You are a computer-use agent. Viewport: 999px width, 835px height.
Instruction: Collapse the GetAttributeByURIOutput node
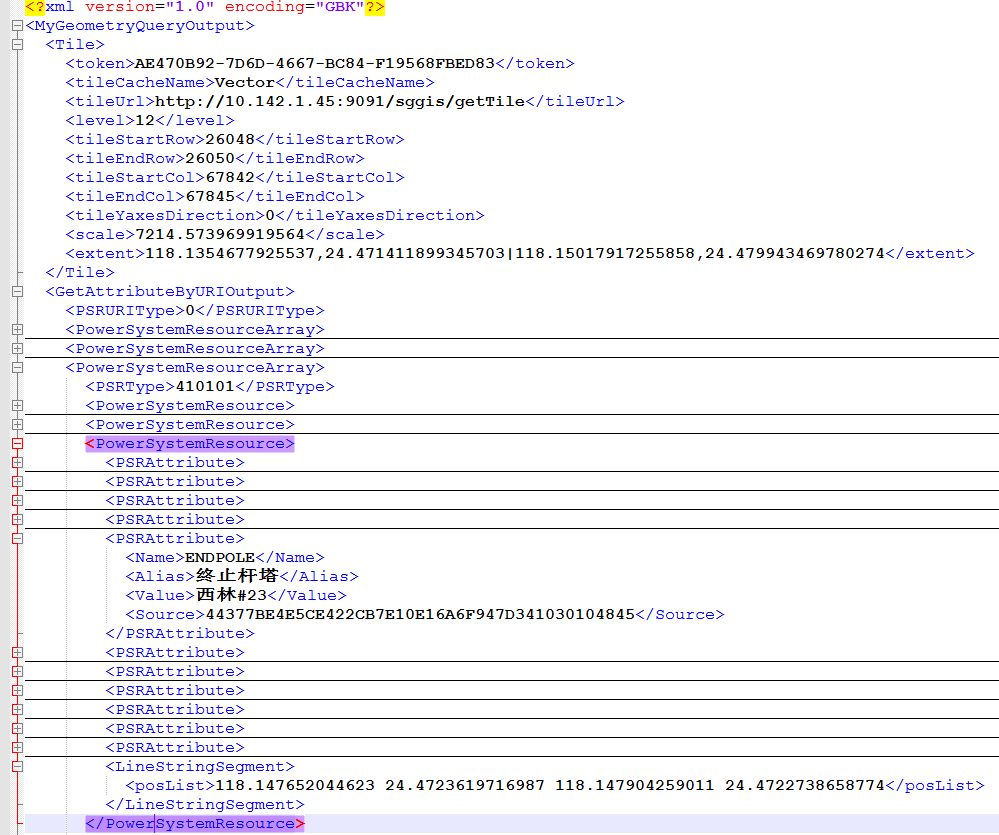tap(18, 292)
